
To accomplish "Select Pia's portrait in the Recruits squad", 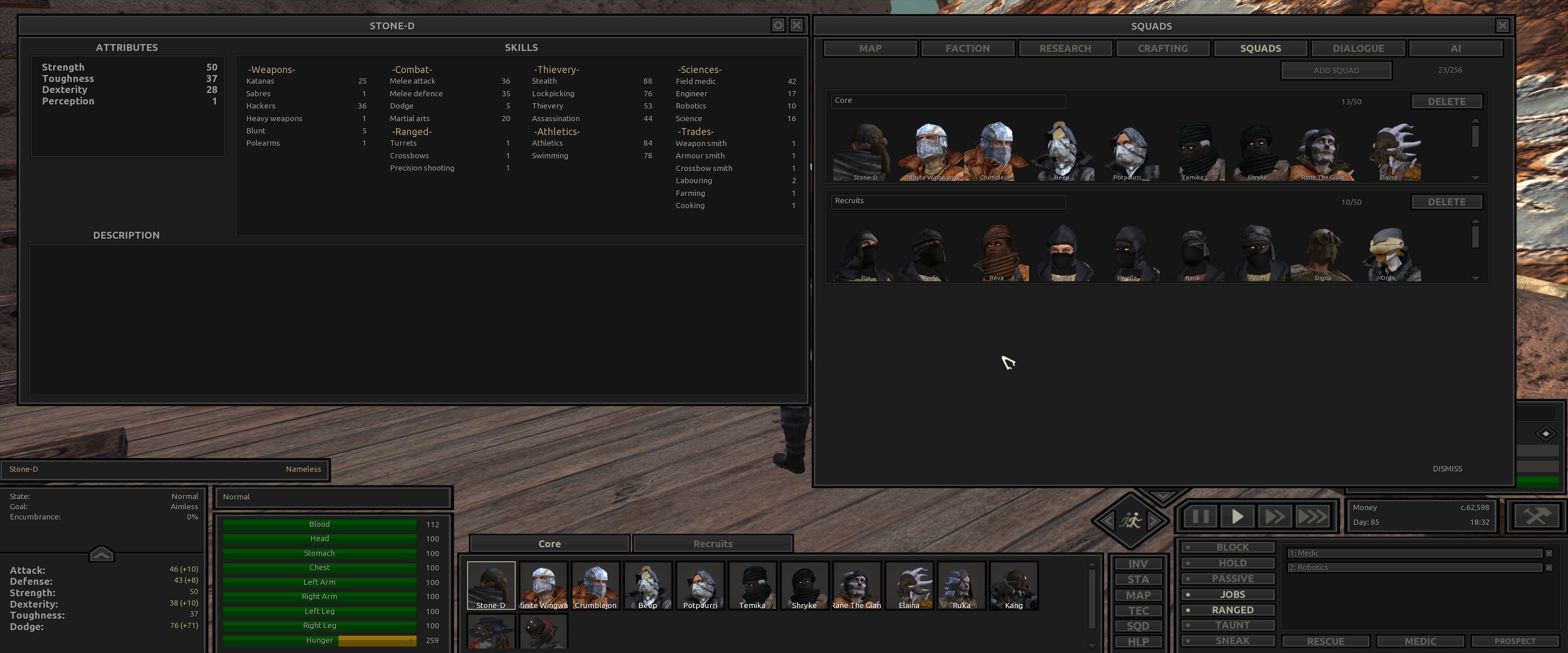I will pos(866,252).
